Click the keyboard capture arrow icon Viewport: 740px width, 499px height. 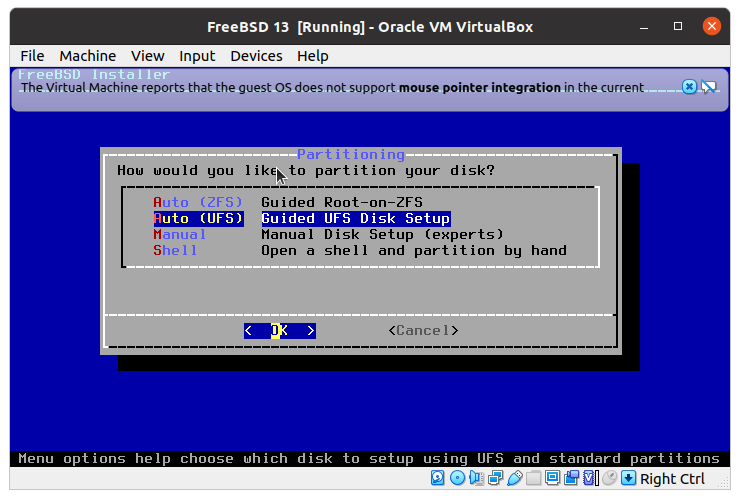click(x=628, y=478)
